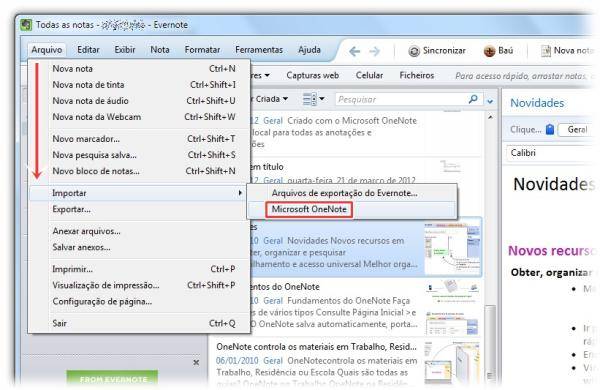
Task: Open the Geral notebook selector
Action: click(x=577, y=130)
